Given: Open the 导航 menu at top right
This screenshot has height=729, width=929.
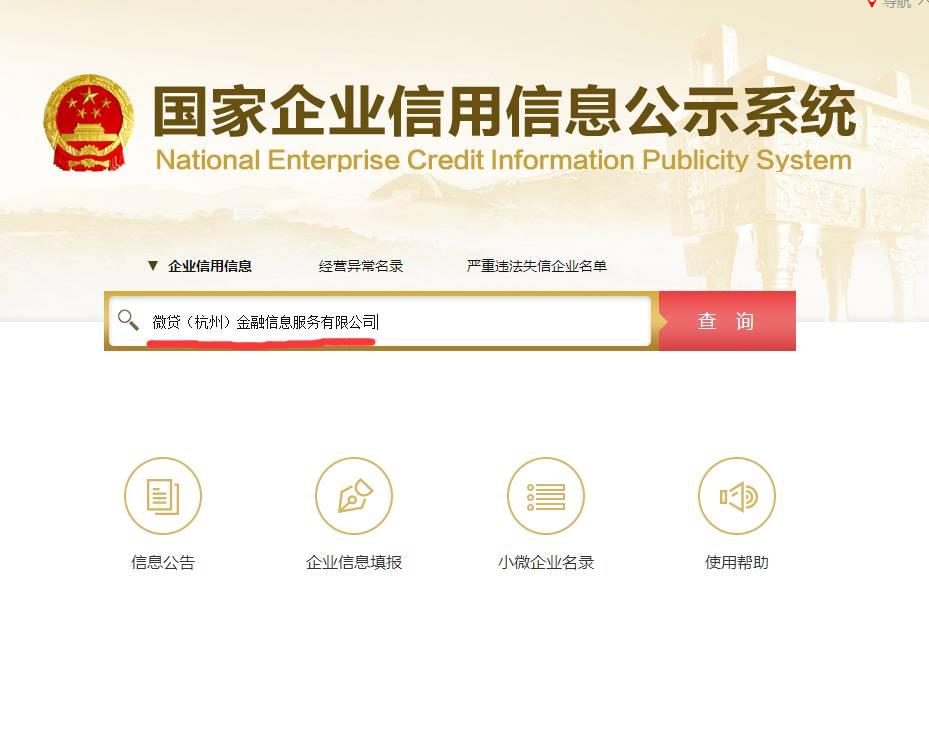Looking at the screenshot, I should tap(896, 3).
